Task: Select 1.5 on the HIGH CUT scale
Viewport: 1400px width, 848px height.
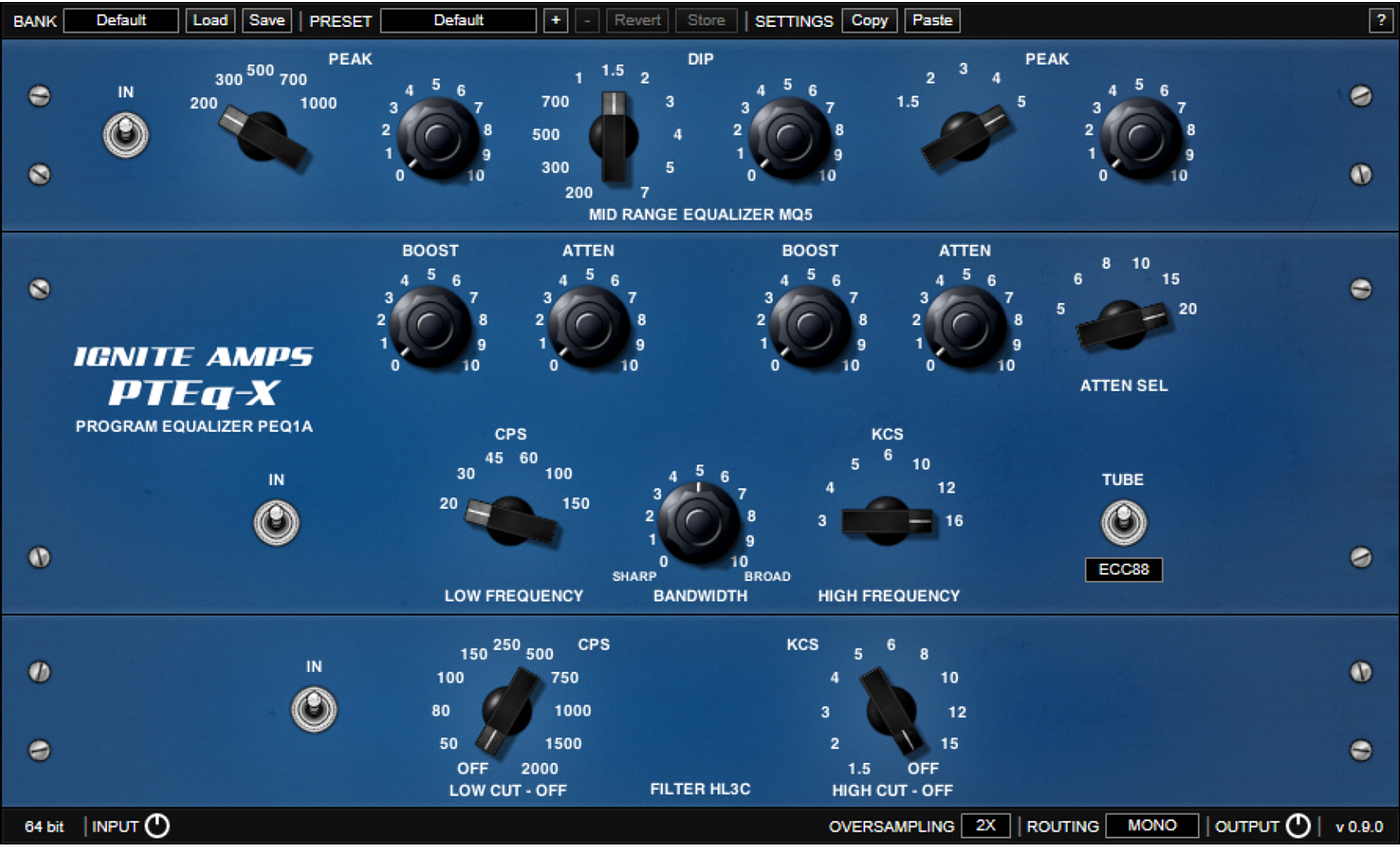Action: point(859,768)
